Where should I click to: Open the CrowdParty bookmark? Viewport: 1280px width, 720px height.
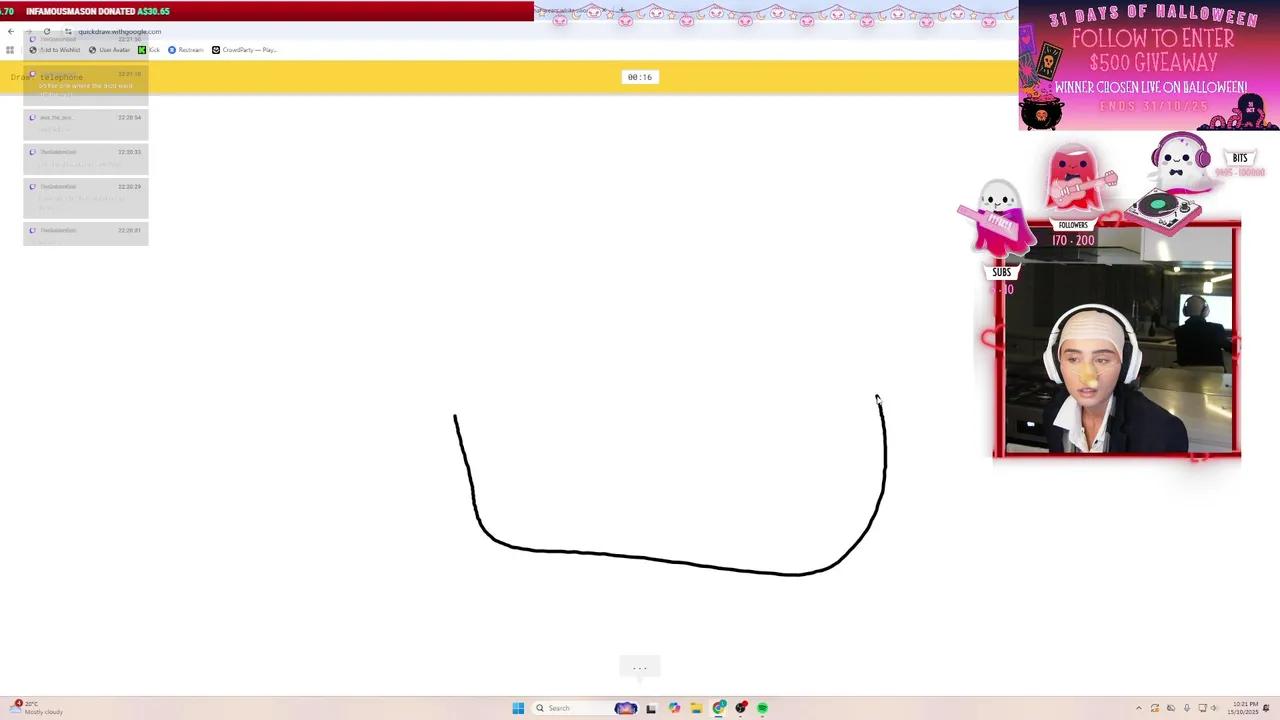click(244, 50)
